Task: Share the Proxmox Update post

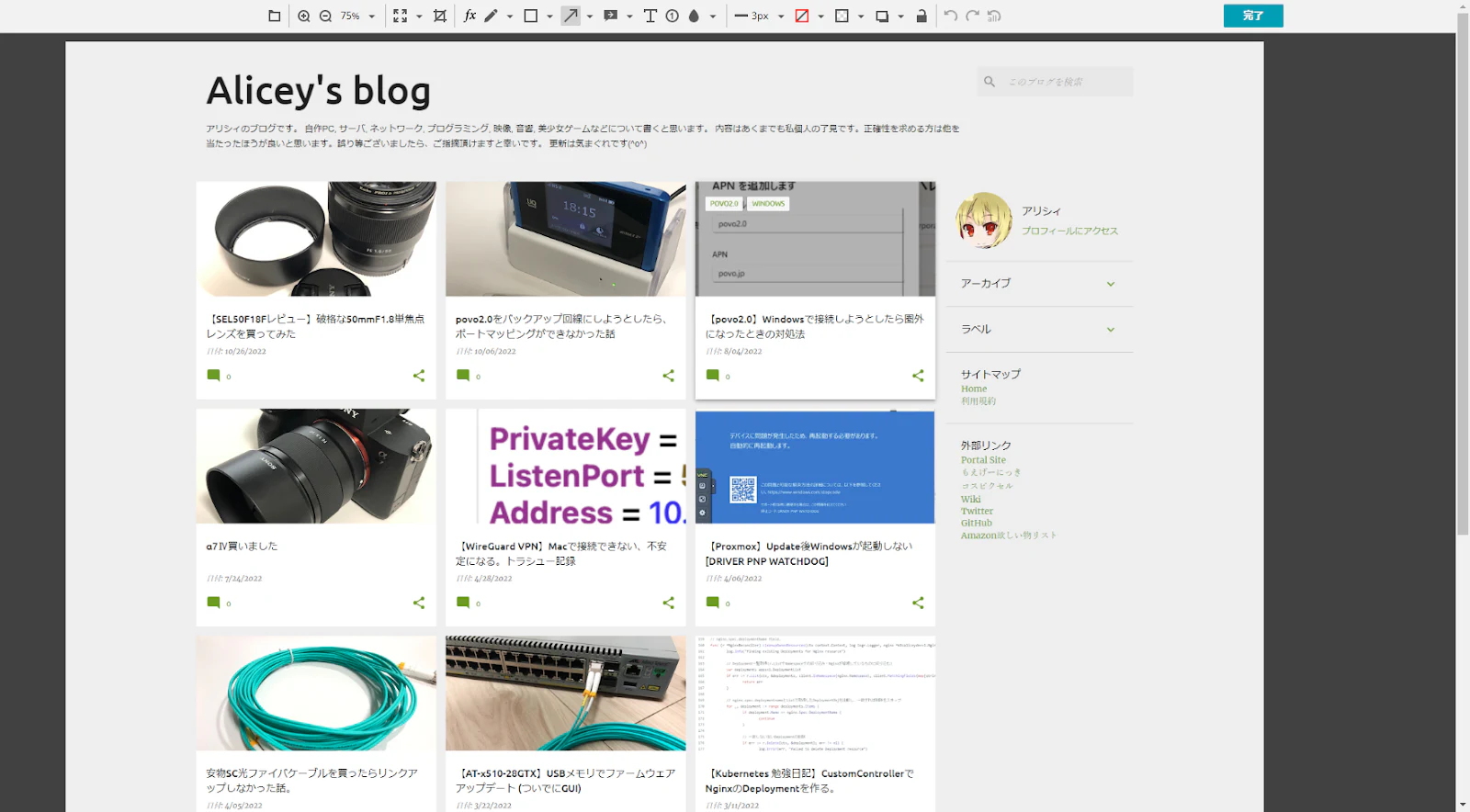Action: coord(918,603)
